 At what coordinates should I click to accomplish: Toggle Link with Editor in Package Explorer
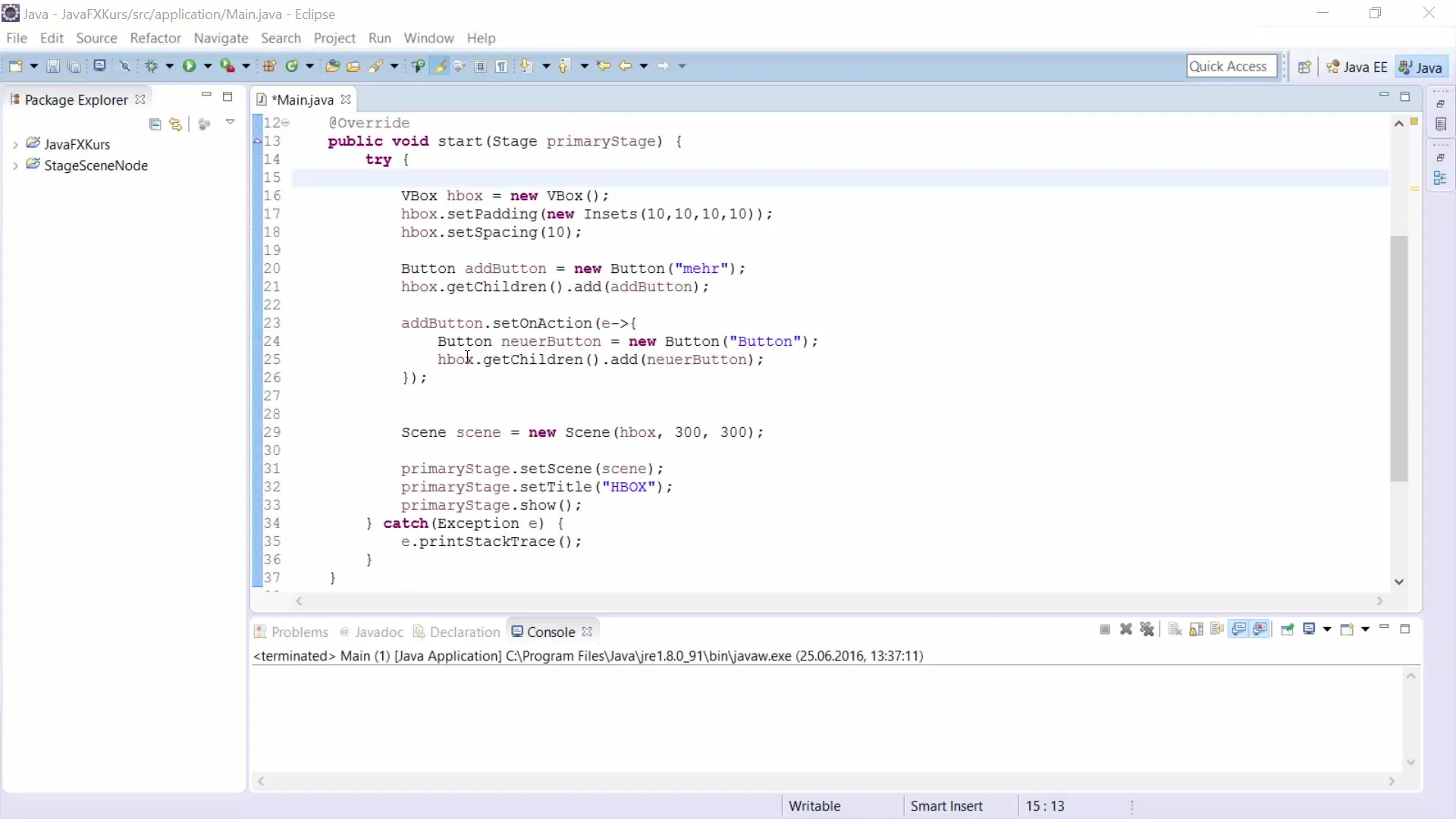point(176,124)
